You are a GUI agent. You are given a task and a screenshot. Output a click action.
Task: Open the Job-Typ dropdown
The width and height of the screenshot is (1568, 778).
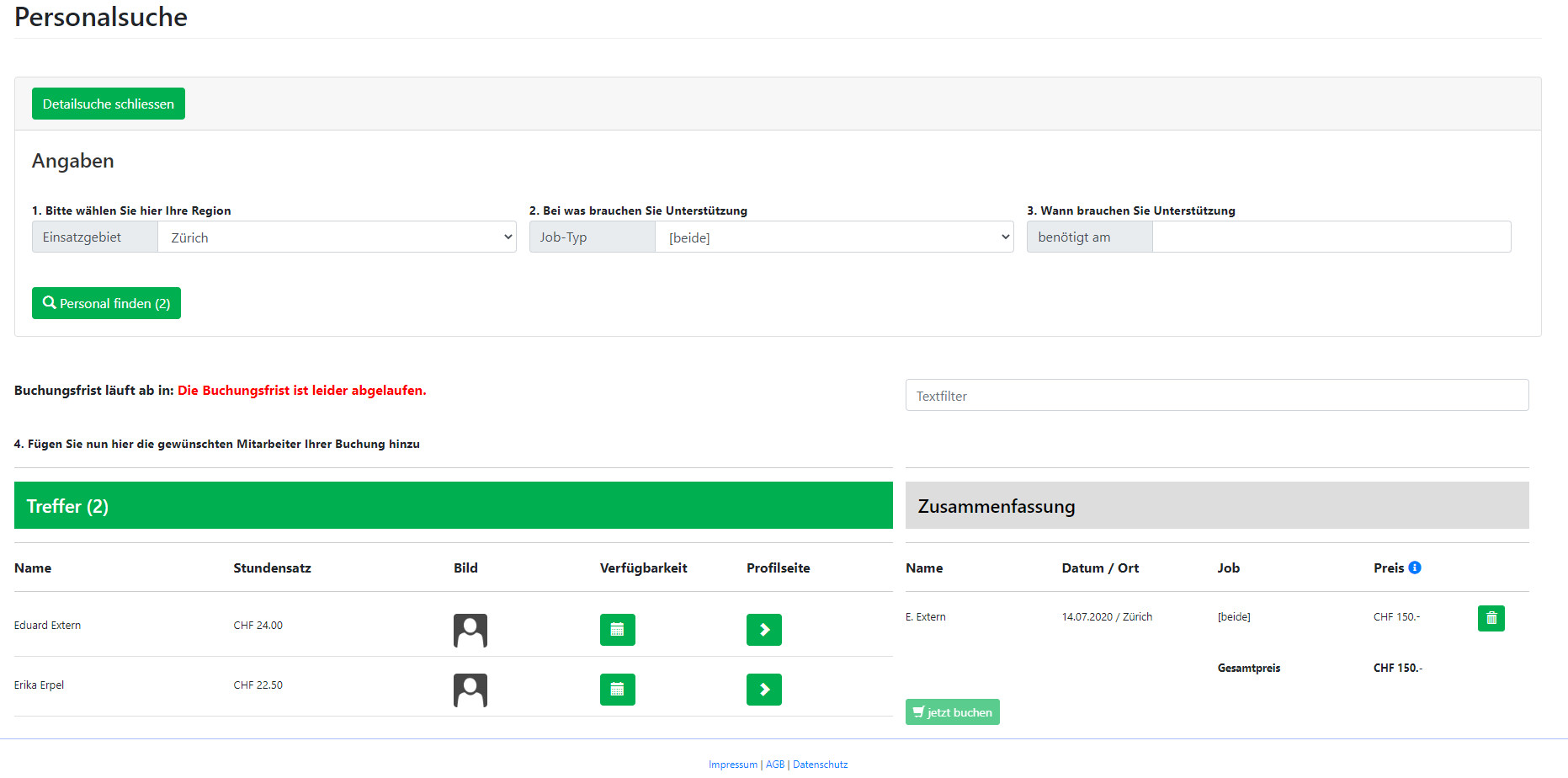click(x=834, y=237)
